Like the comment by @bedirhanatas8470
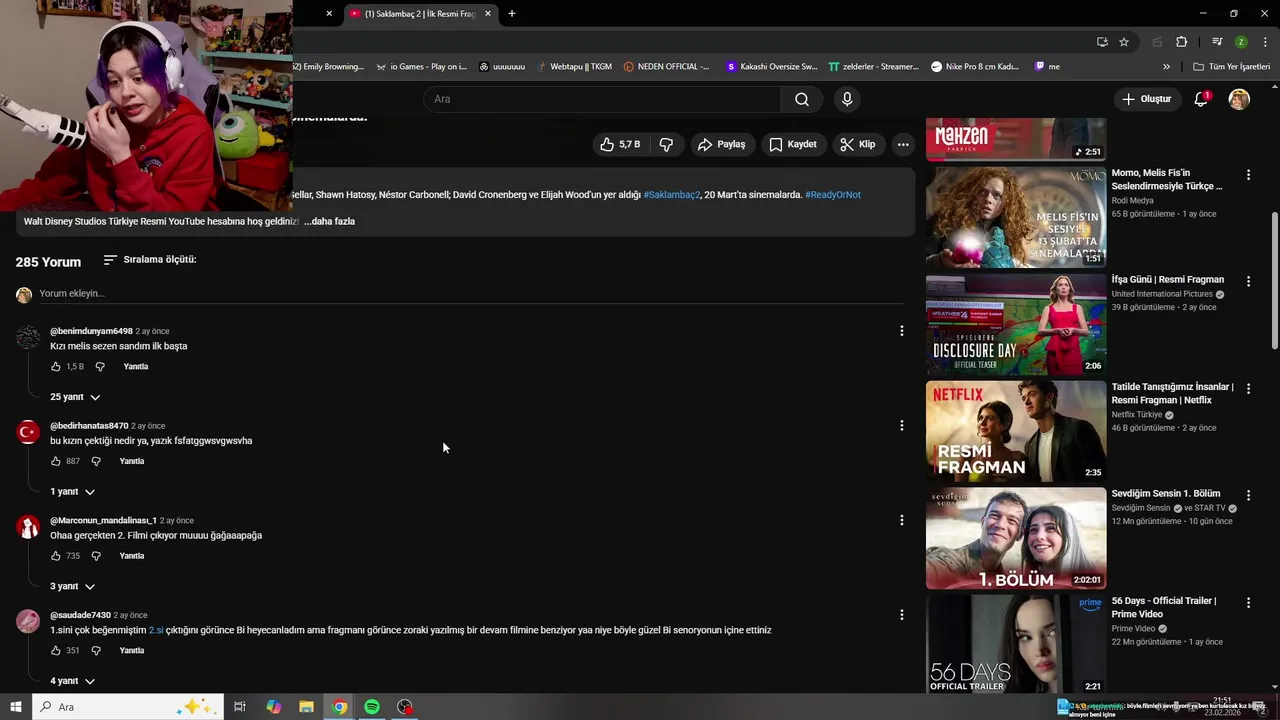The width and height of the screenshot is (1280, 720). (x=56, y=461)
